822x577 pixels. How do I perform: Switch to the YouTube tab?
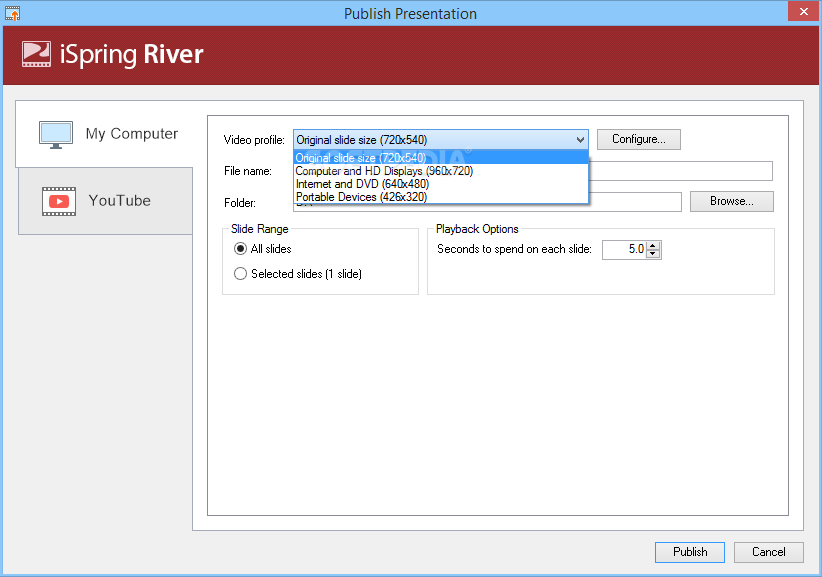point(105,201)
